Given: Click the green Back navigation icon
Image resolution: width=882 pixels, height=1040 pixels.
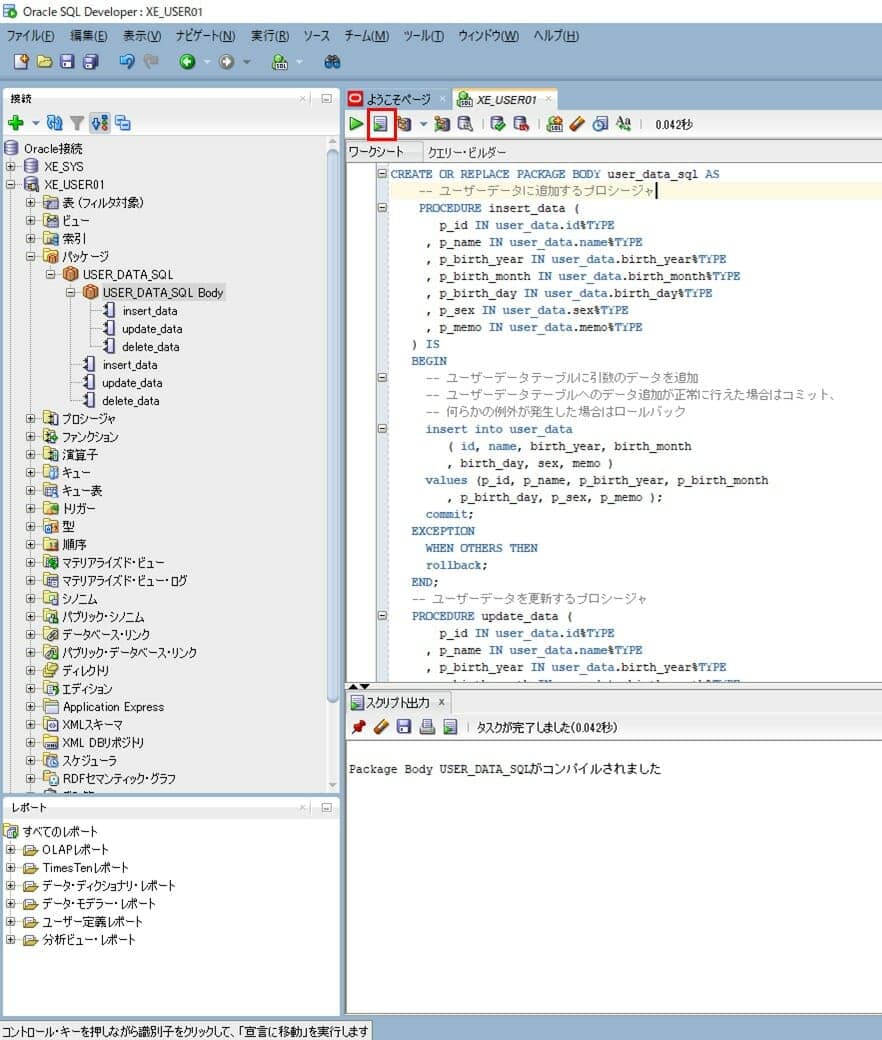Looking at the screenshot, I should tap(188, 62).
